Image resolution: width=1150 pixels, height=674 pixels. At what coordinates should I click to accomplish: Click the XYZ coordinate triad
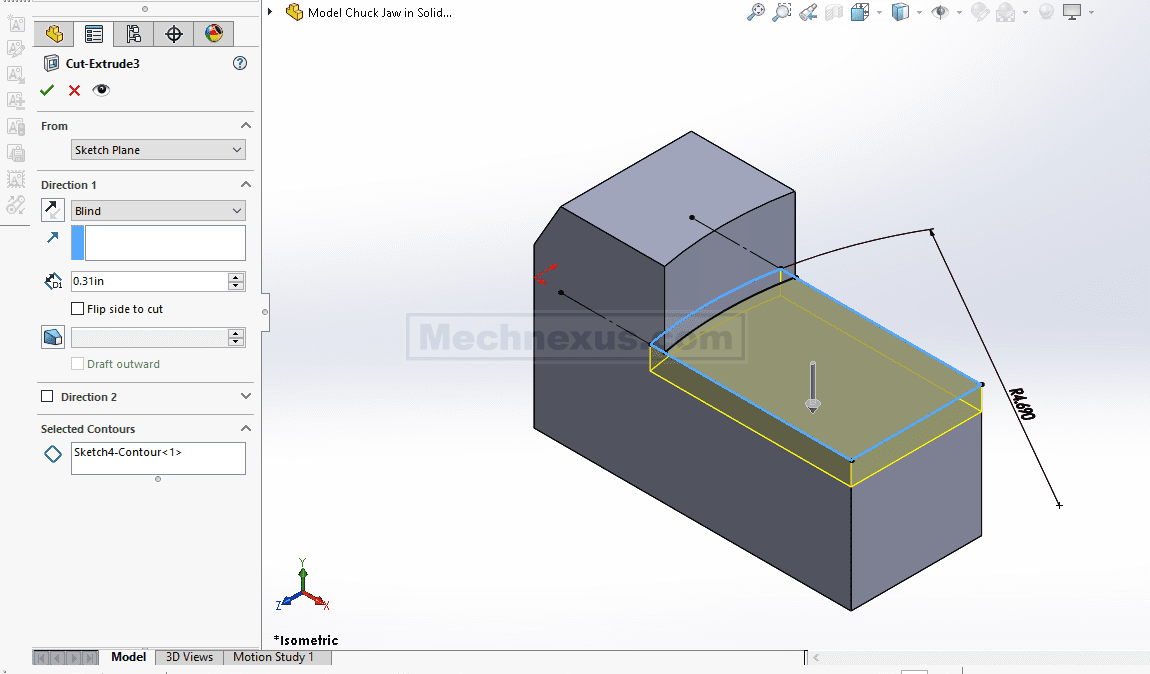(x=303, y=586)
